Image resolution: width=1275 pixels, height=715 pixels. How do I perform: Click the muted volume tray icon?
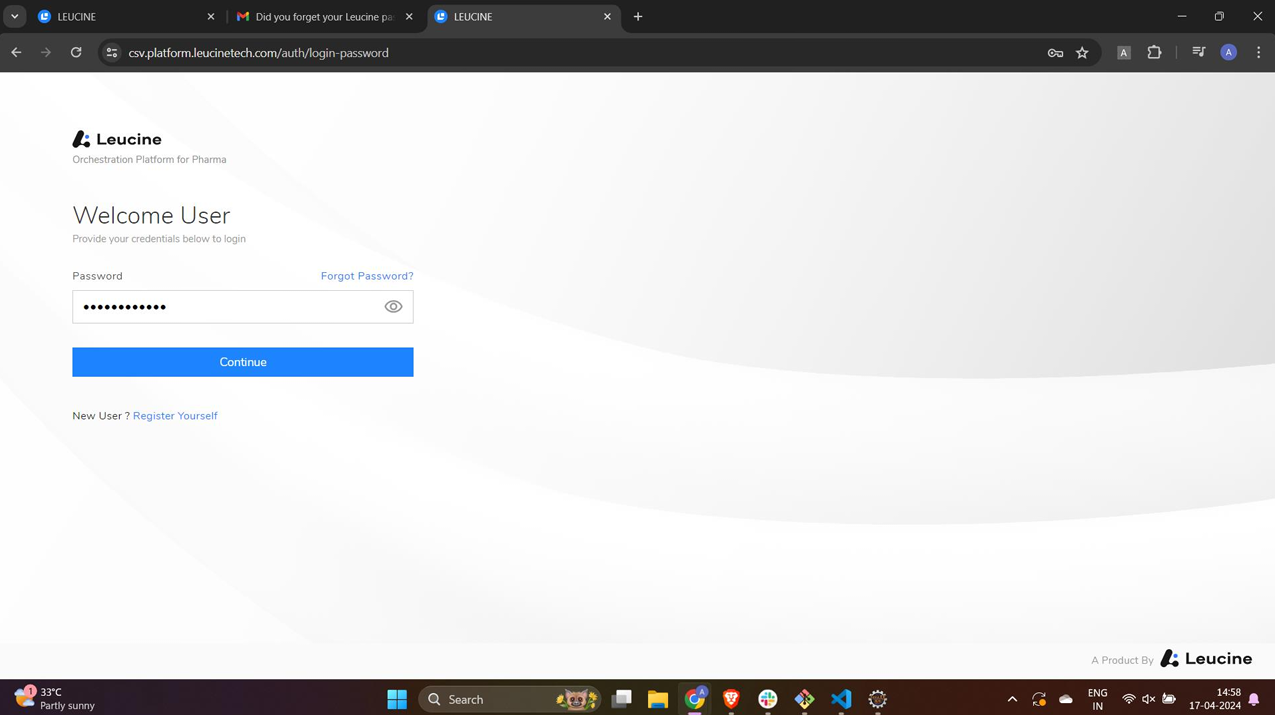[x=1148, y=699]
